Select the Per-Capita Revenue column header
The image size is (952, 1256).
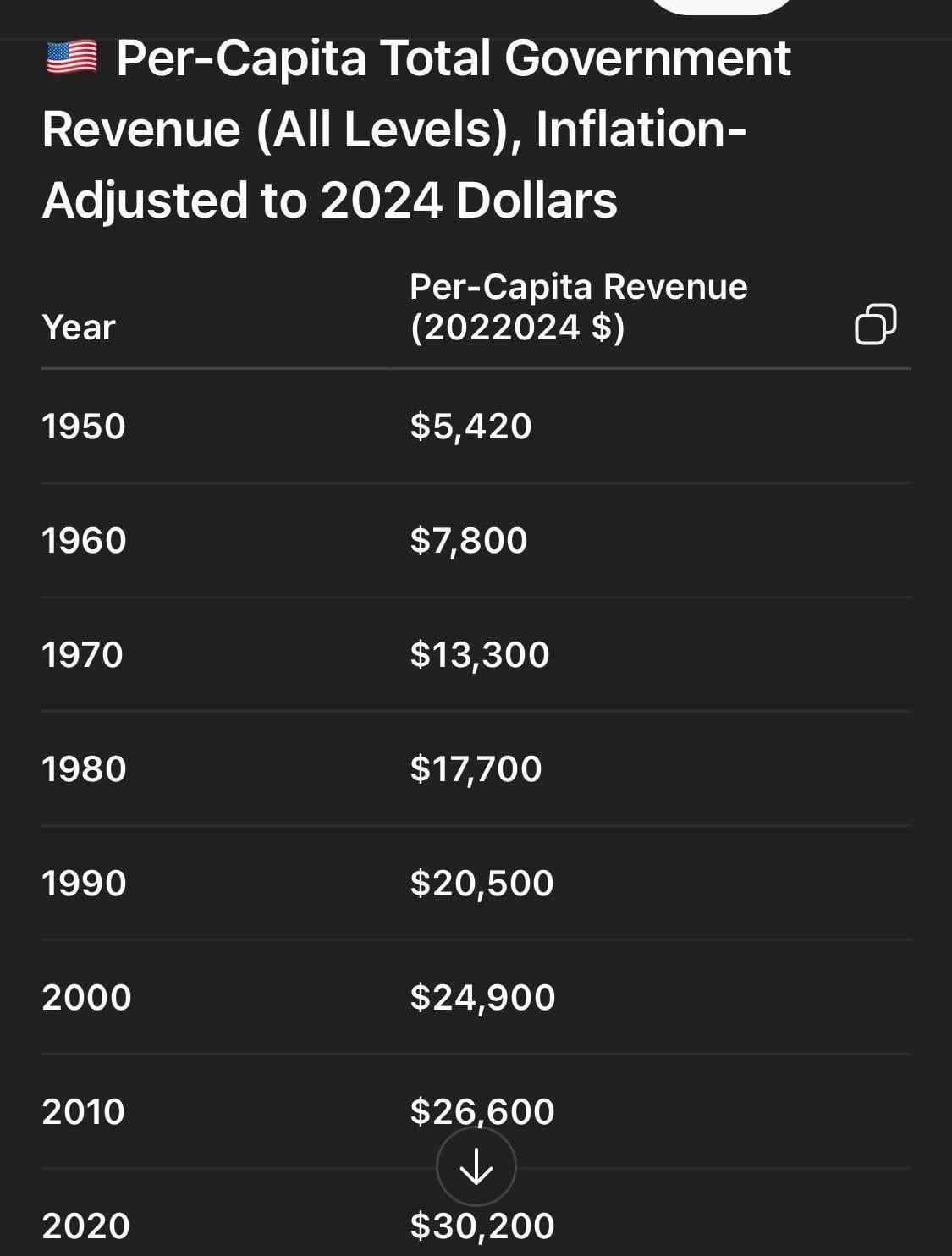point(579,306)
